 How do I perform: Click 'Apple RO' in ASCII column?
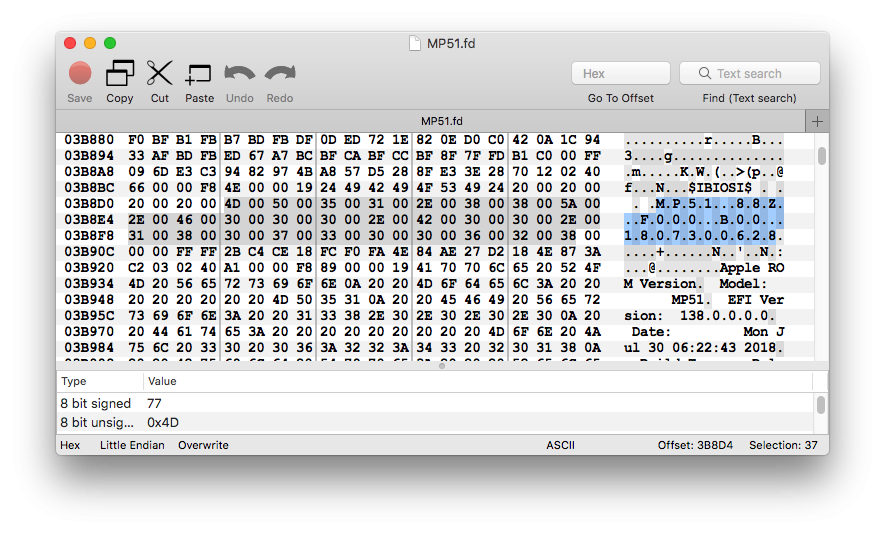coord(752,268)
